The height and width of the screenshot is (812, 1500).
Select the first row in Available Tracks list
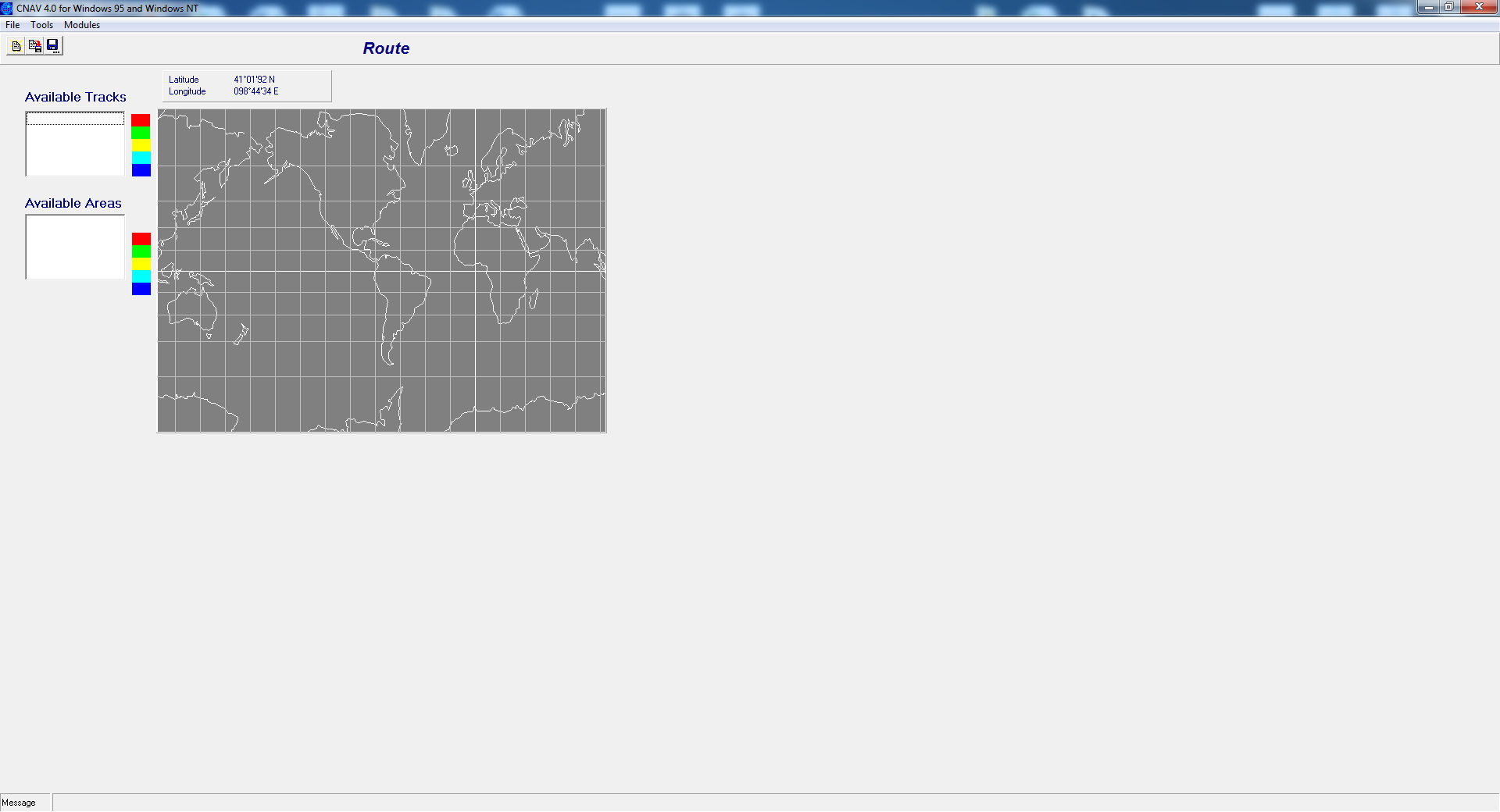pos(75,119)
